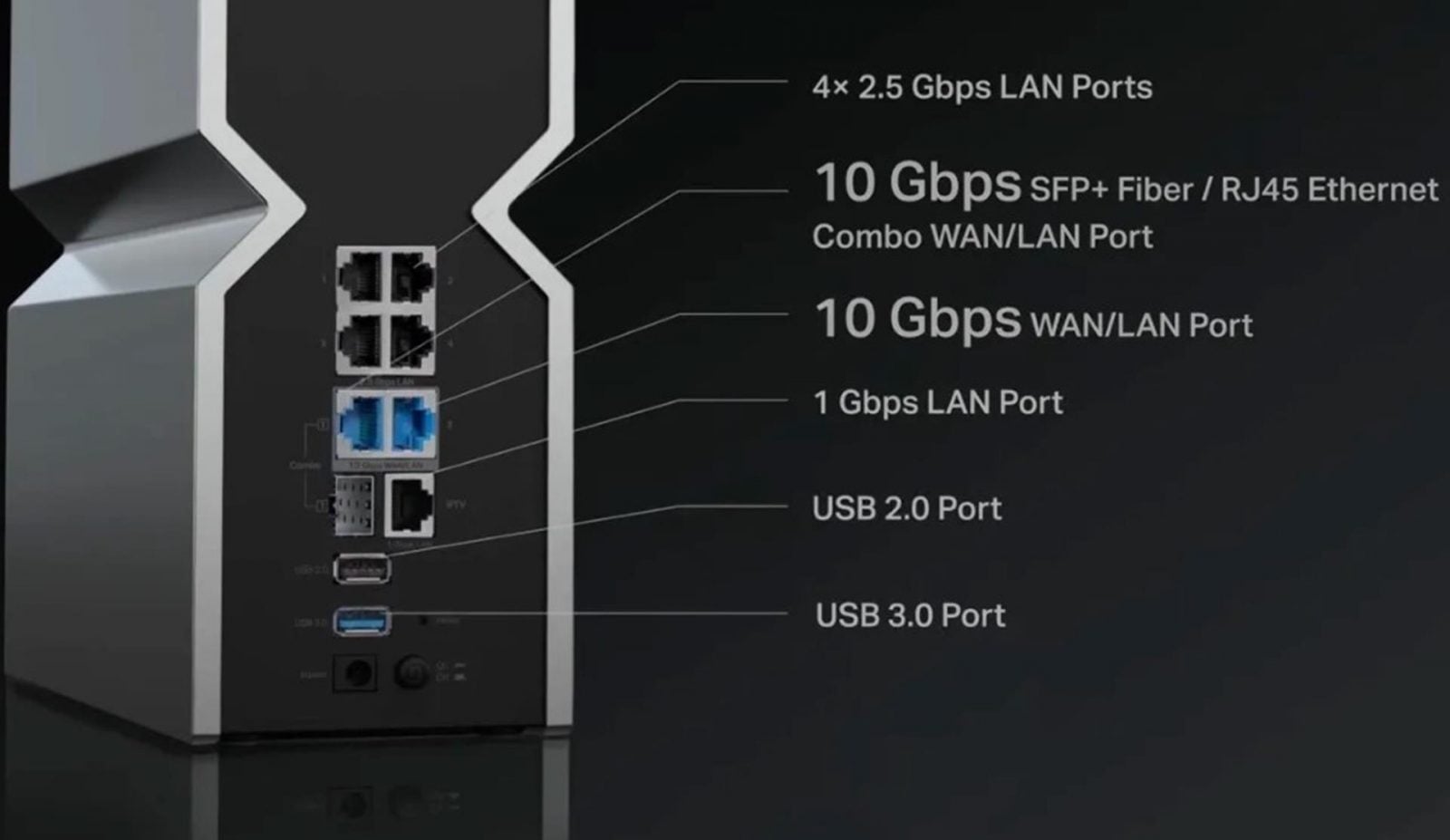Viewport: 1450px width, 840px height.
Task: Click the "10 Gbps WAN/LAN Port" label
Action: click(x=1034, y=320)
